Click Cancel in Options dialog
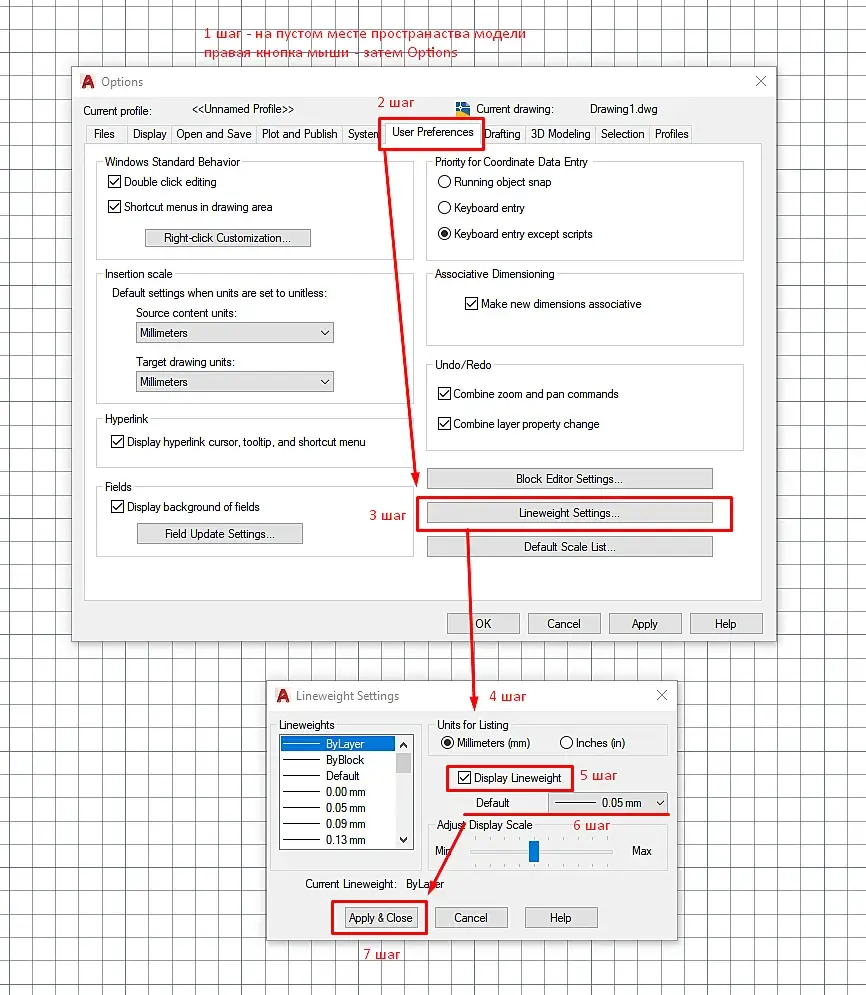 click(x=563, y=624)
